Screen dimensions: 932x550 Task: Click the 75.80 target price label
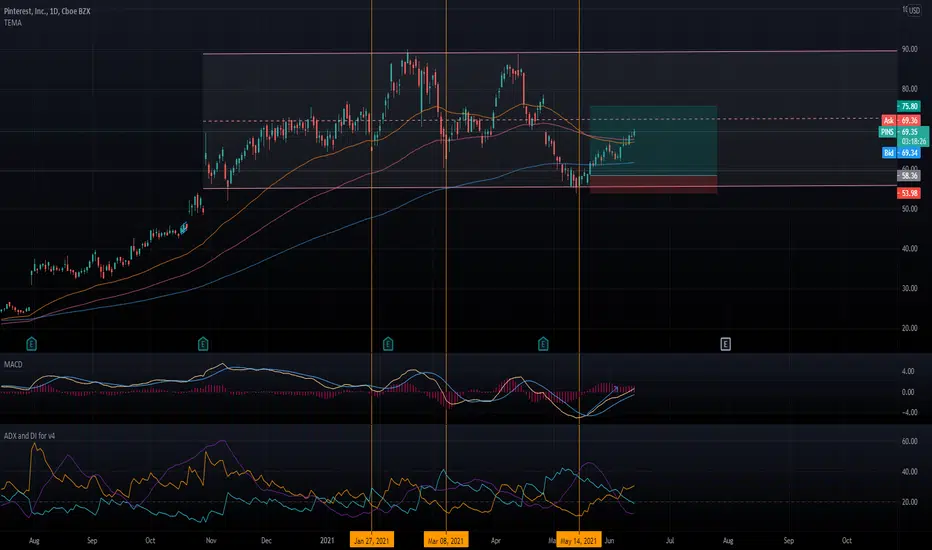(x=909, y=106)
